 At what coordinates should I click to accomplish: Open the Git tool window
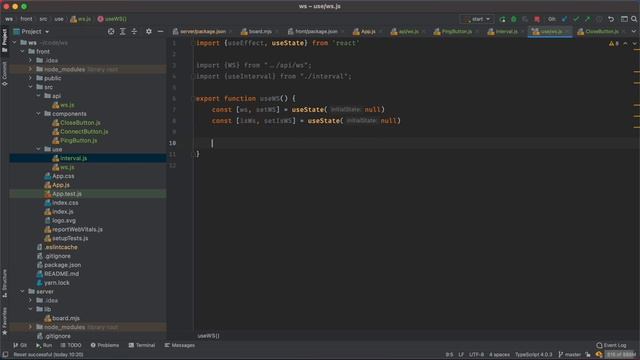20,345
